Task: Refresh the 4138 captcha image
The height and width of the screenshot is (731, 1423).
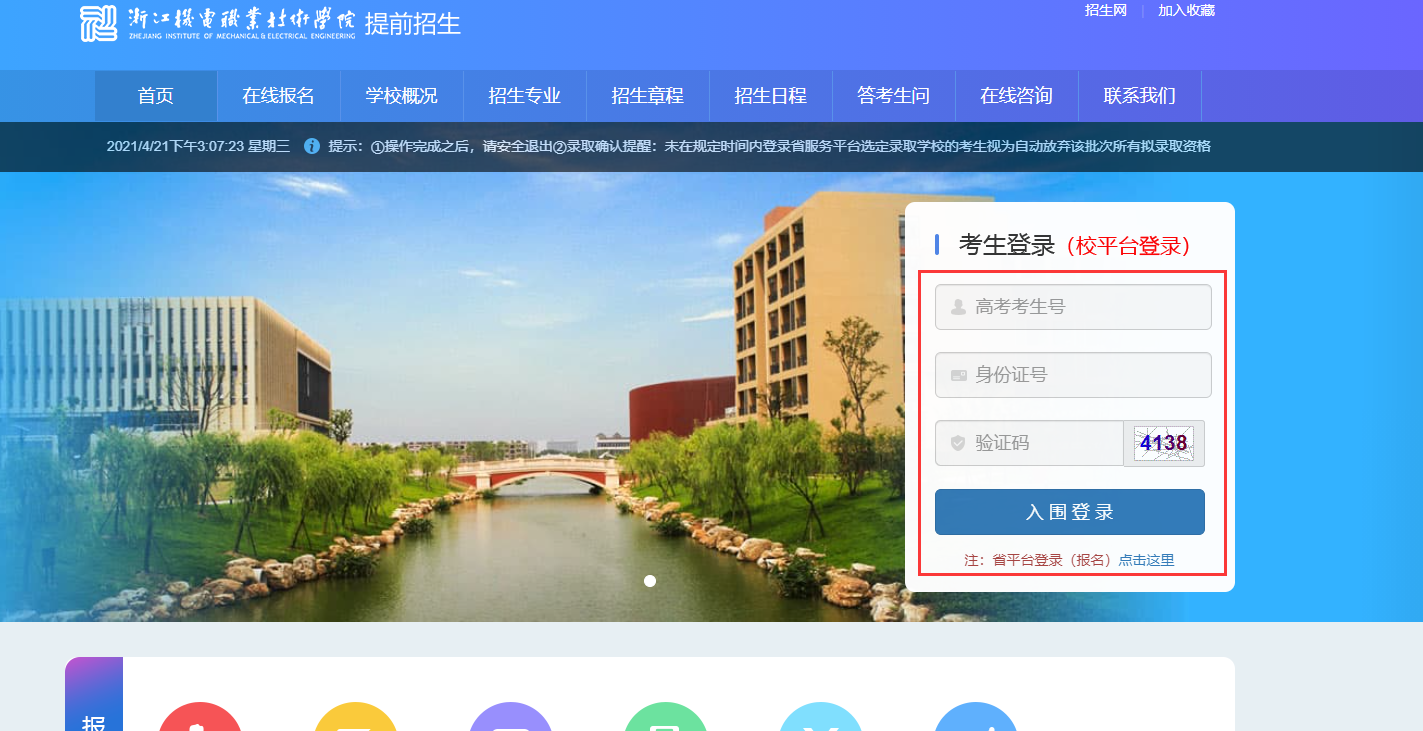Action: pos(1164,443)
